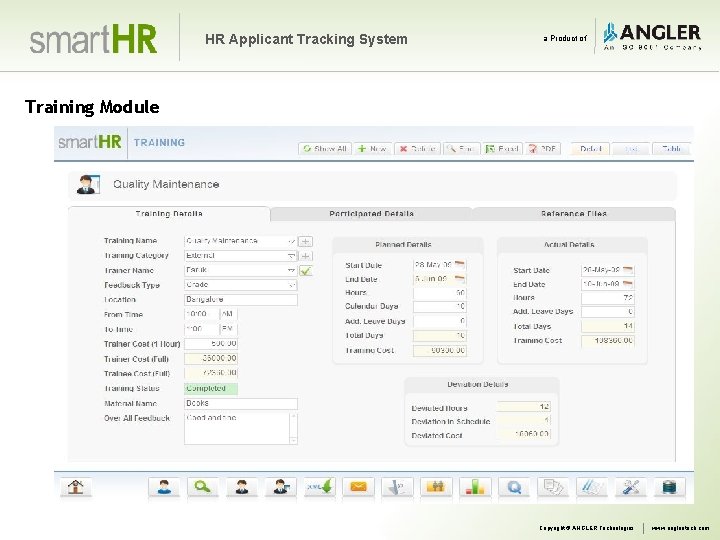Click the PDF export button
This screenshot has height=540, width=720.
click(x=543, y=149)
